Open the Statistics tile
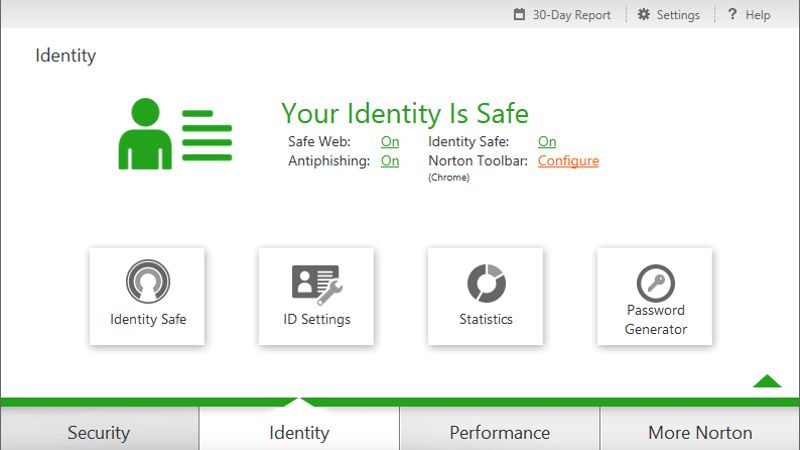The height and width of the screenshot is (450, 800). pyautogui.click(x=485, y=296)
